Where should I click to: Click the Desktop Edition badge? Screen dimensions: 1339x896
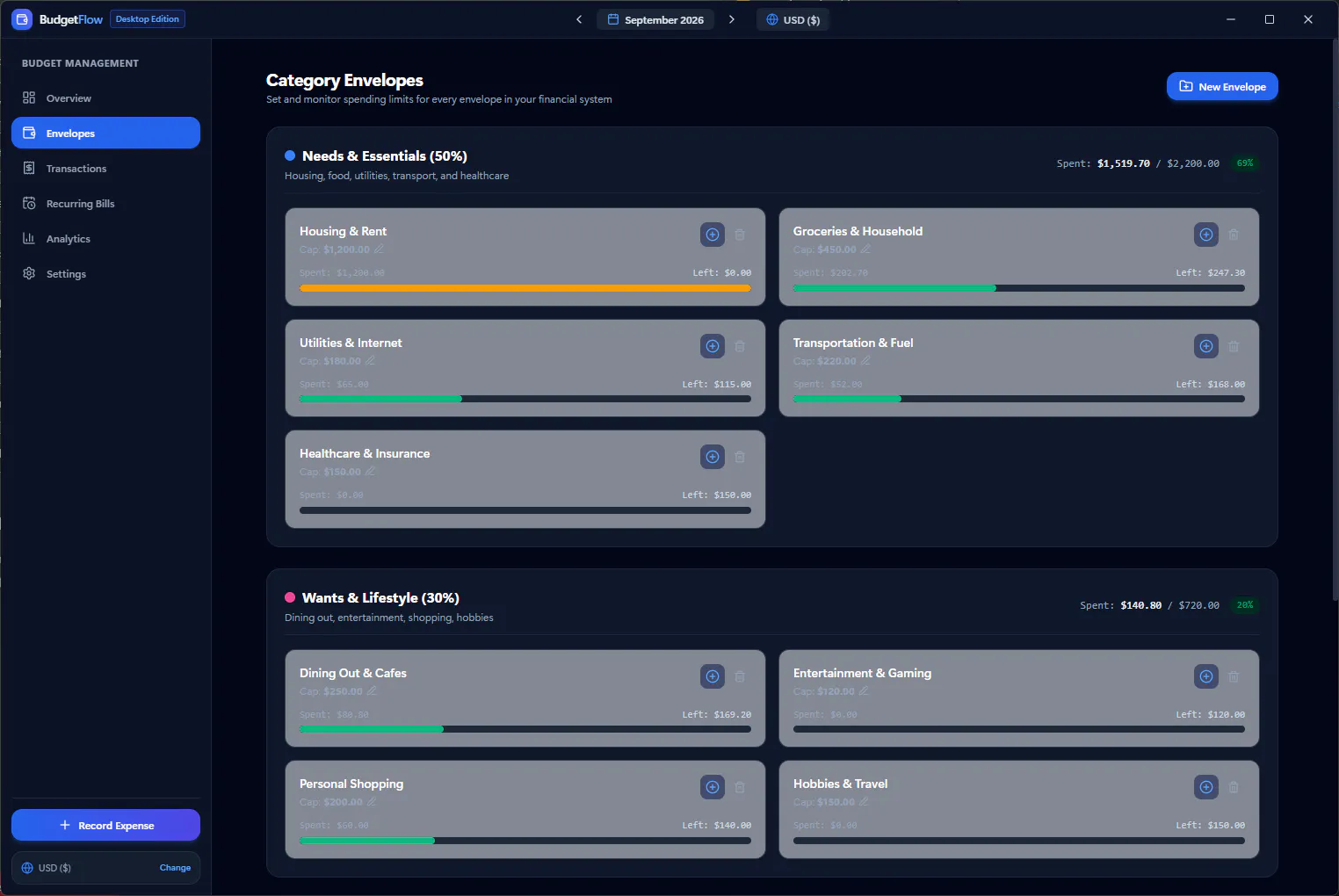(148, 19)
